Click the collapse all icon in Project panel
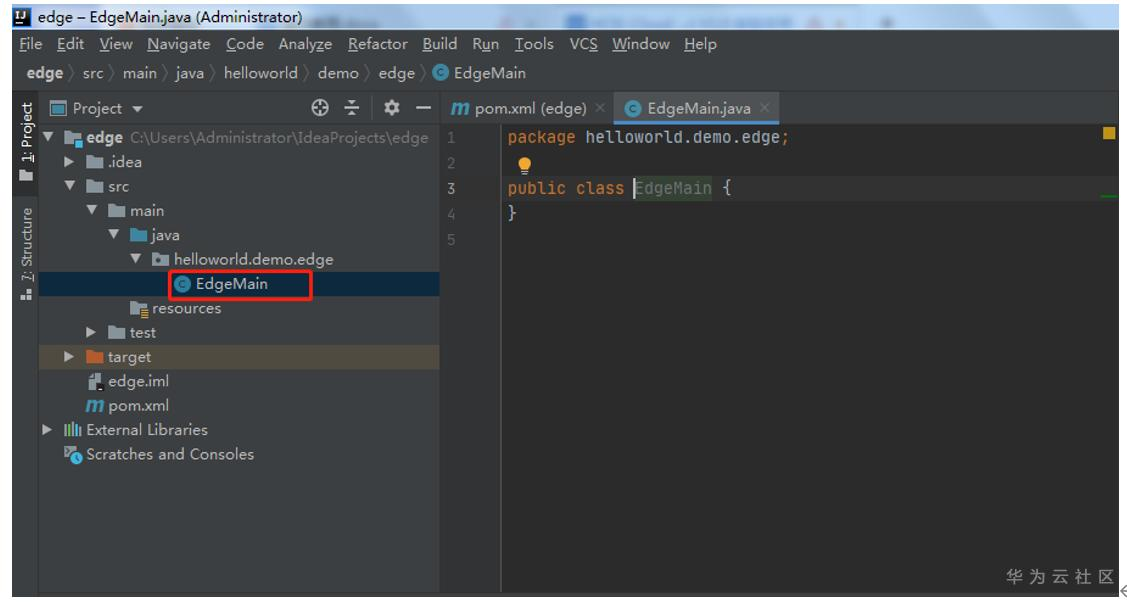 click(351, 108)
